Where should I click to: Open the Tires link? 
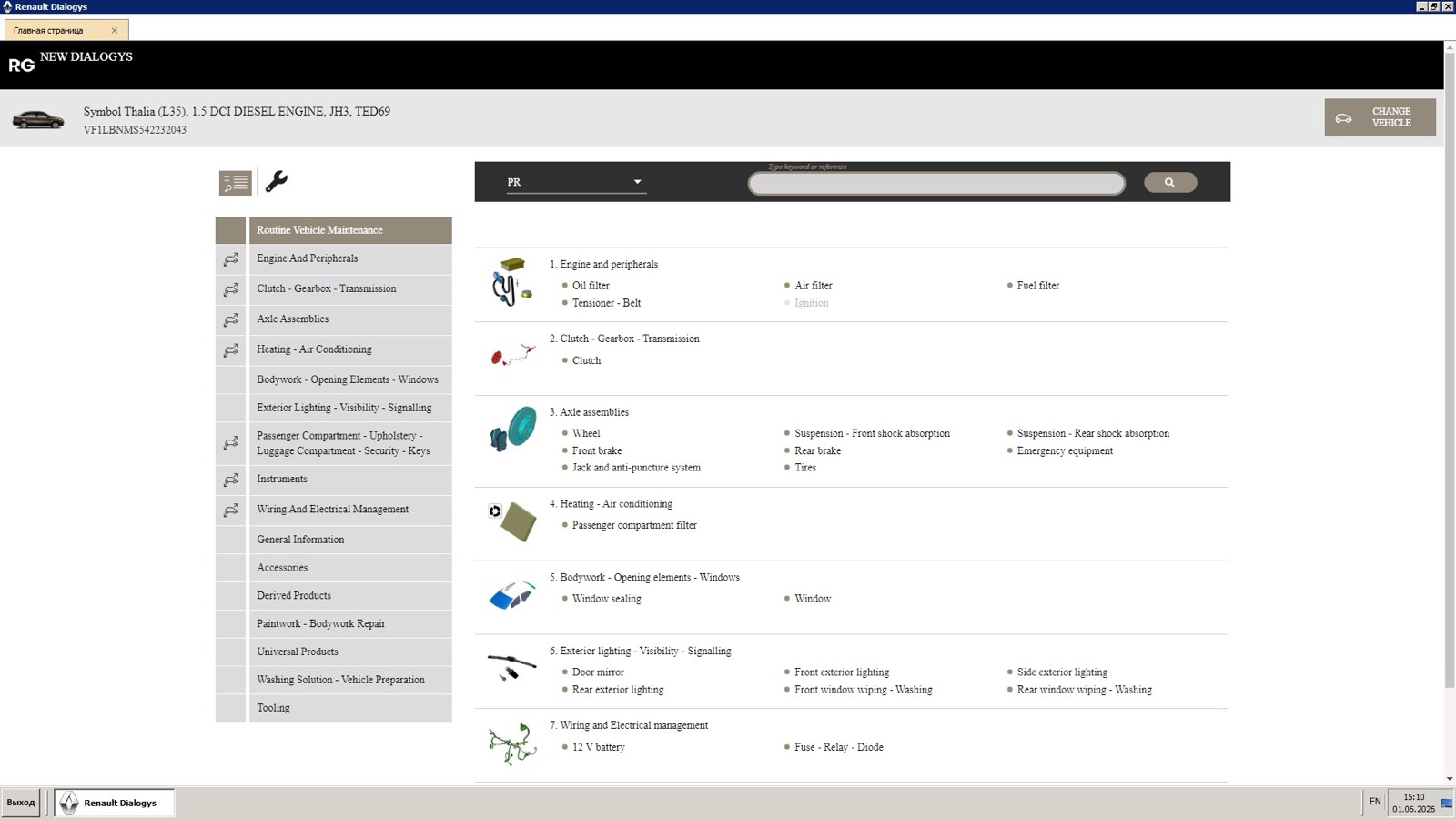(x=805, y=468)
